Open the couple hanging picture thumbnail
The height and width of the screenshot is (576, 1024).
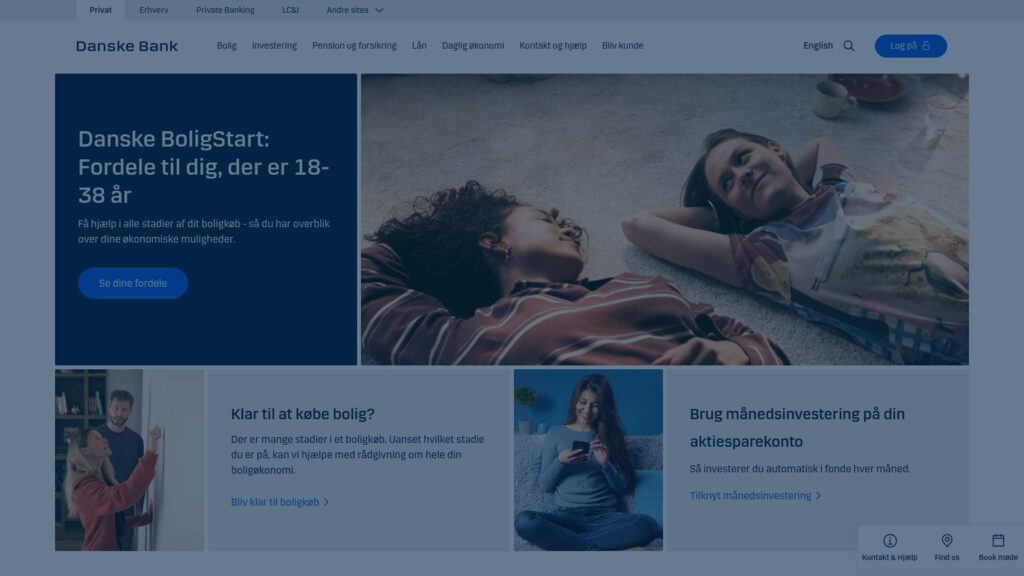[x=129, y=460]
